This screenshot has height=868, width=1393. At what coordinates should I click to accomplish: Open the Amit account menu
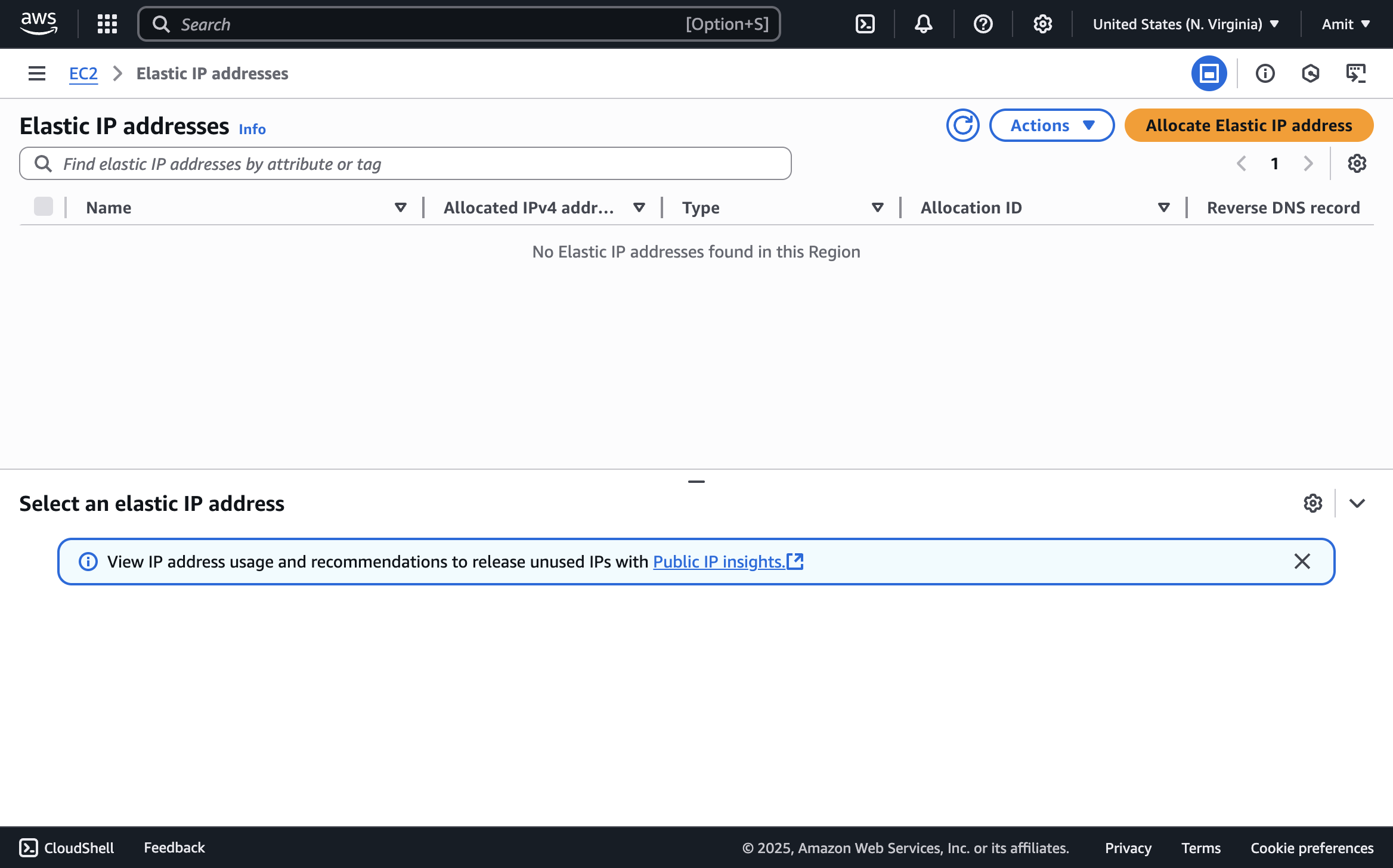1345,24
